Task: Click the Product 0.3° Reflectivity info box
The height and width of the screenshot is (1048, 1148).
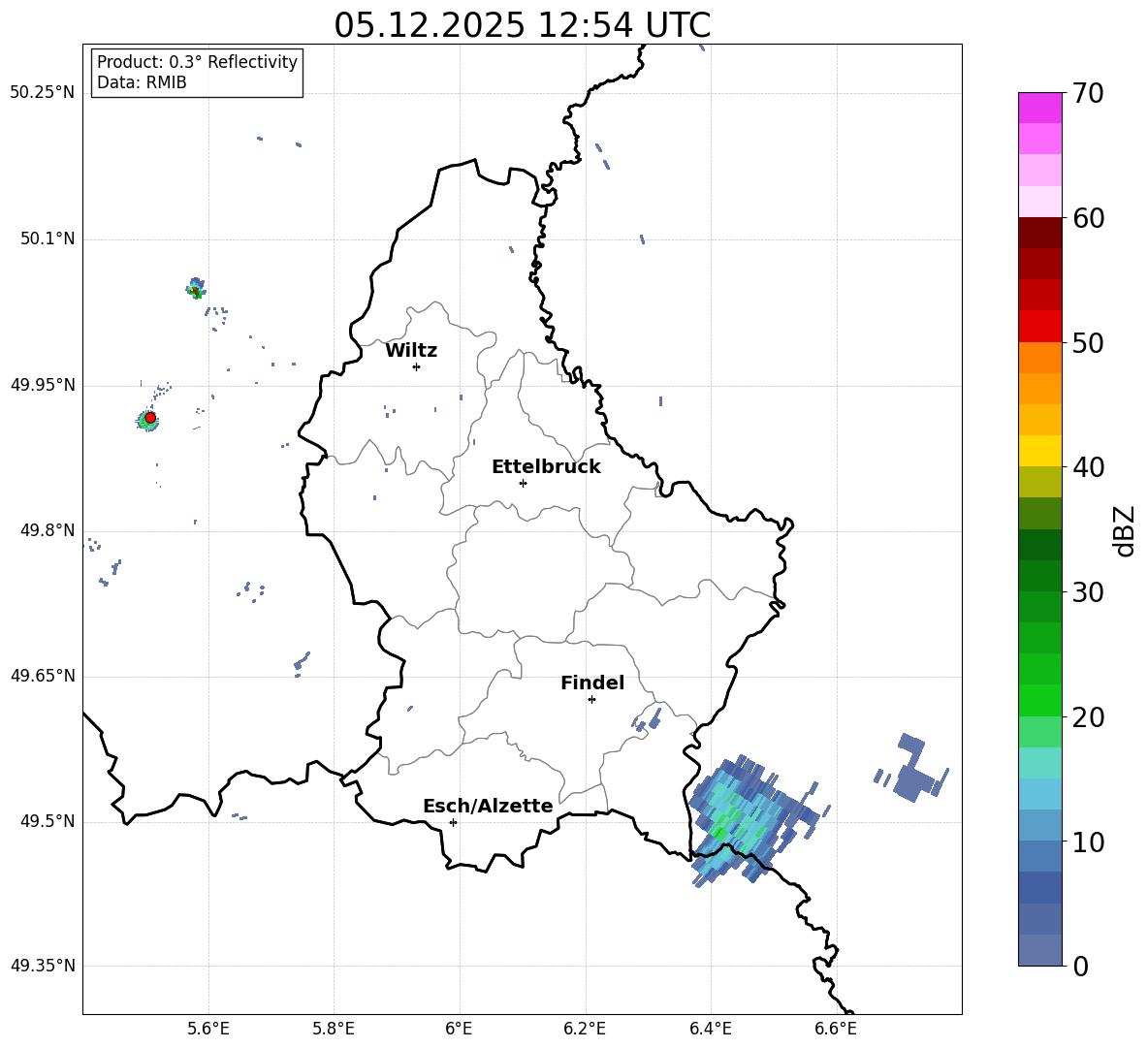Action: (x=197, y=73)
